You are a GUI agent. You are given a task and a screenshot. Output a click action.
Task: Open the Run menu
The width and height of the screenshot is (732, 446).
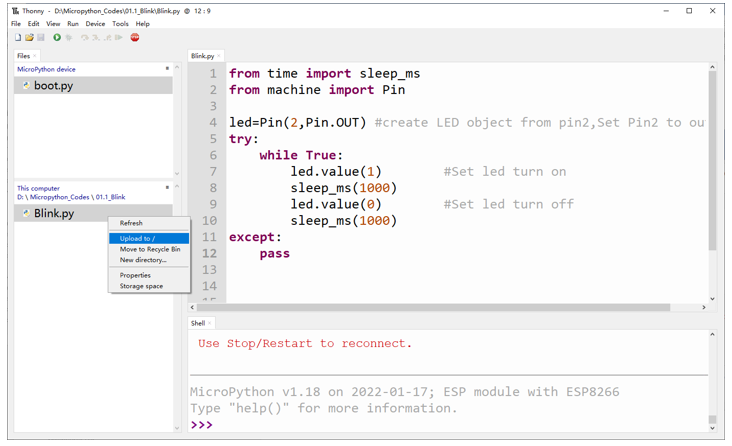(x=73, y=23)
